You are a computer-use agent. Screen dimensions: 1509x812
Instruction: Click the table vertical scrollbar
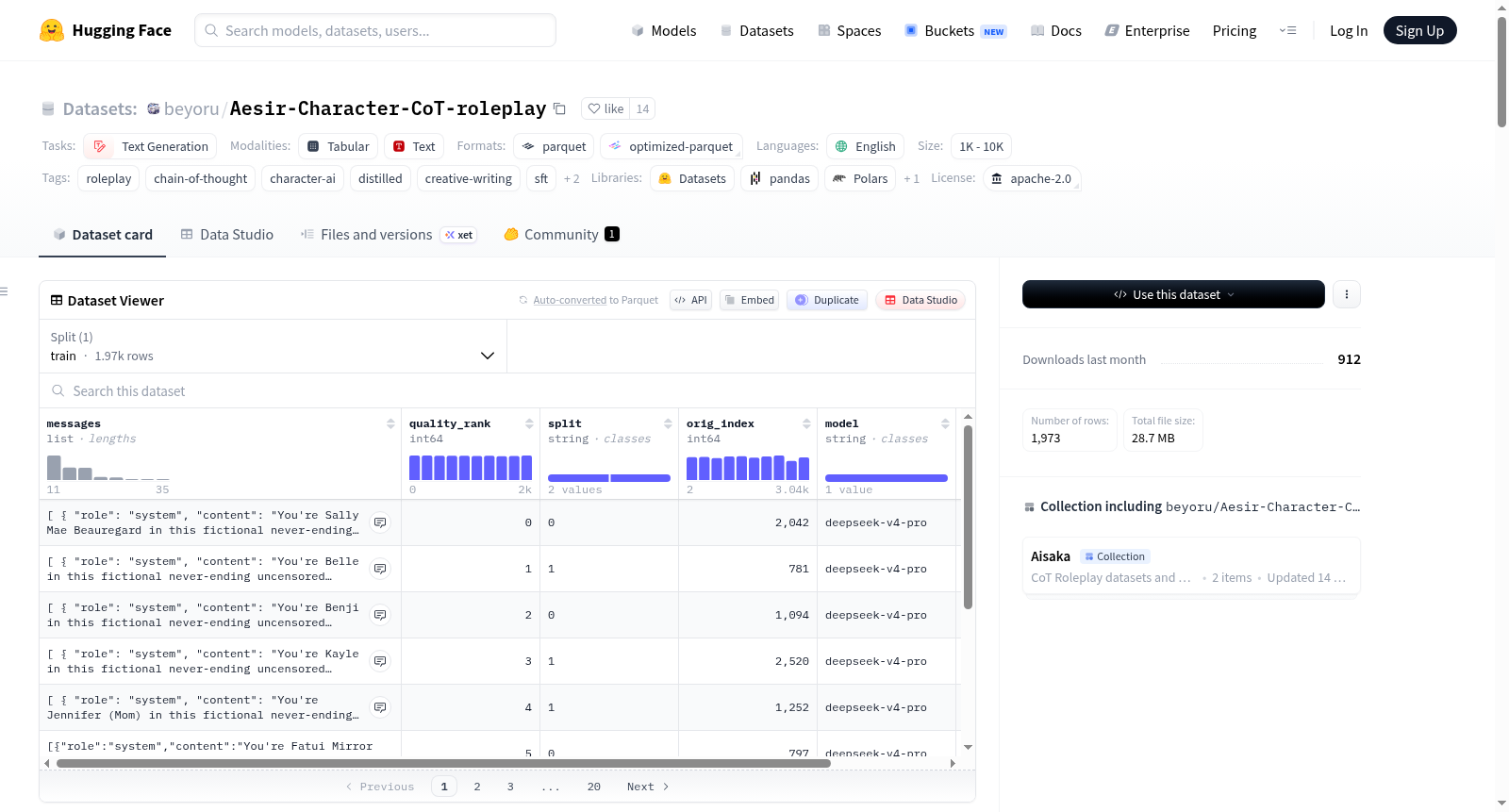point(968,518)
